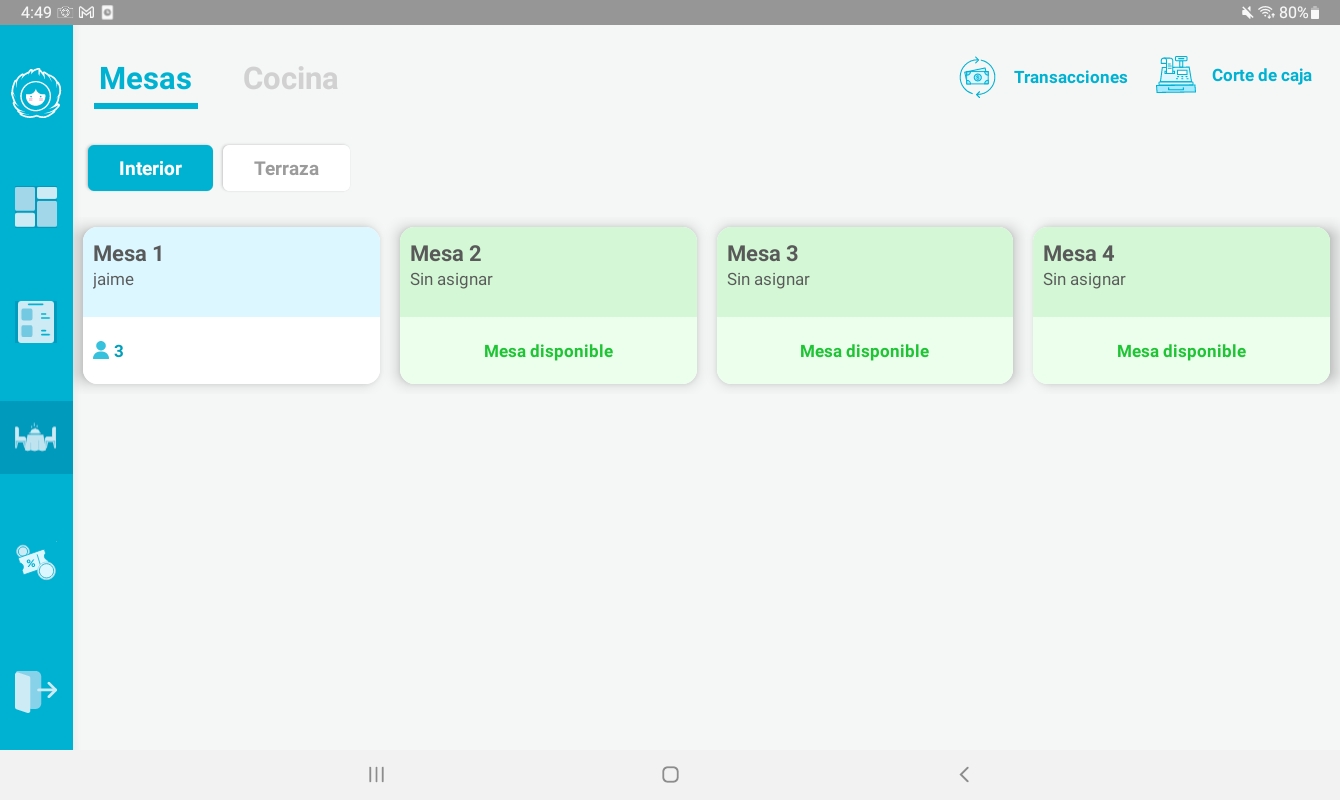Click the cash register icon
This screenshot has height=800, width=1340.
1176,76
